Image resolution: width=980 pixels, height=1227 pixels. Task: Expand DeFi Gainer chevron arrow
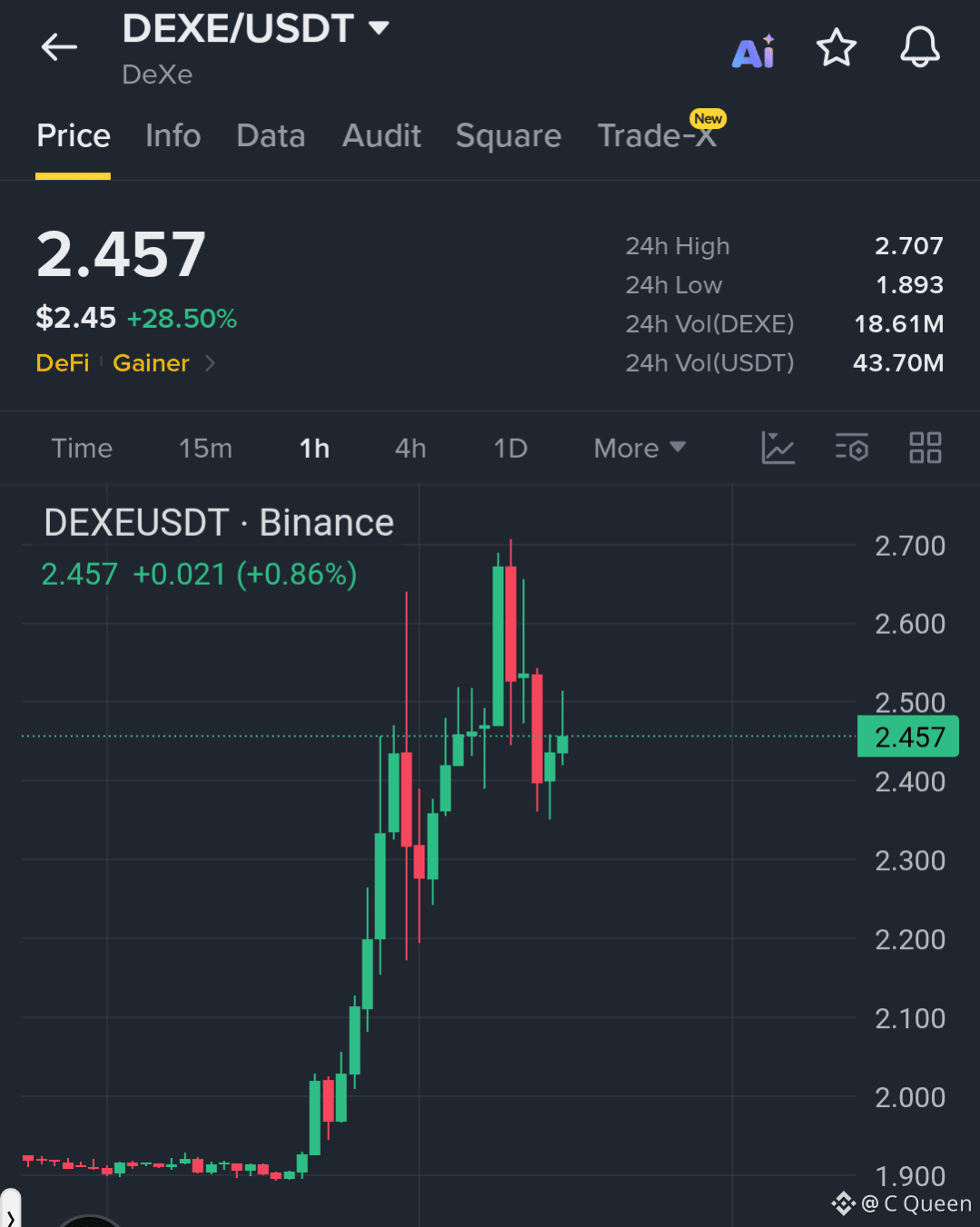tap(210, 363)
